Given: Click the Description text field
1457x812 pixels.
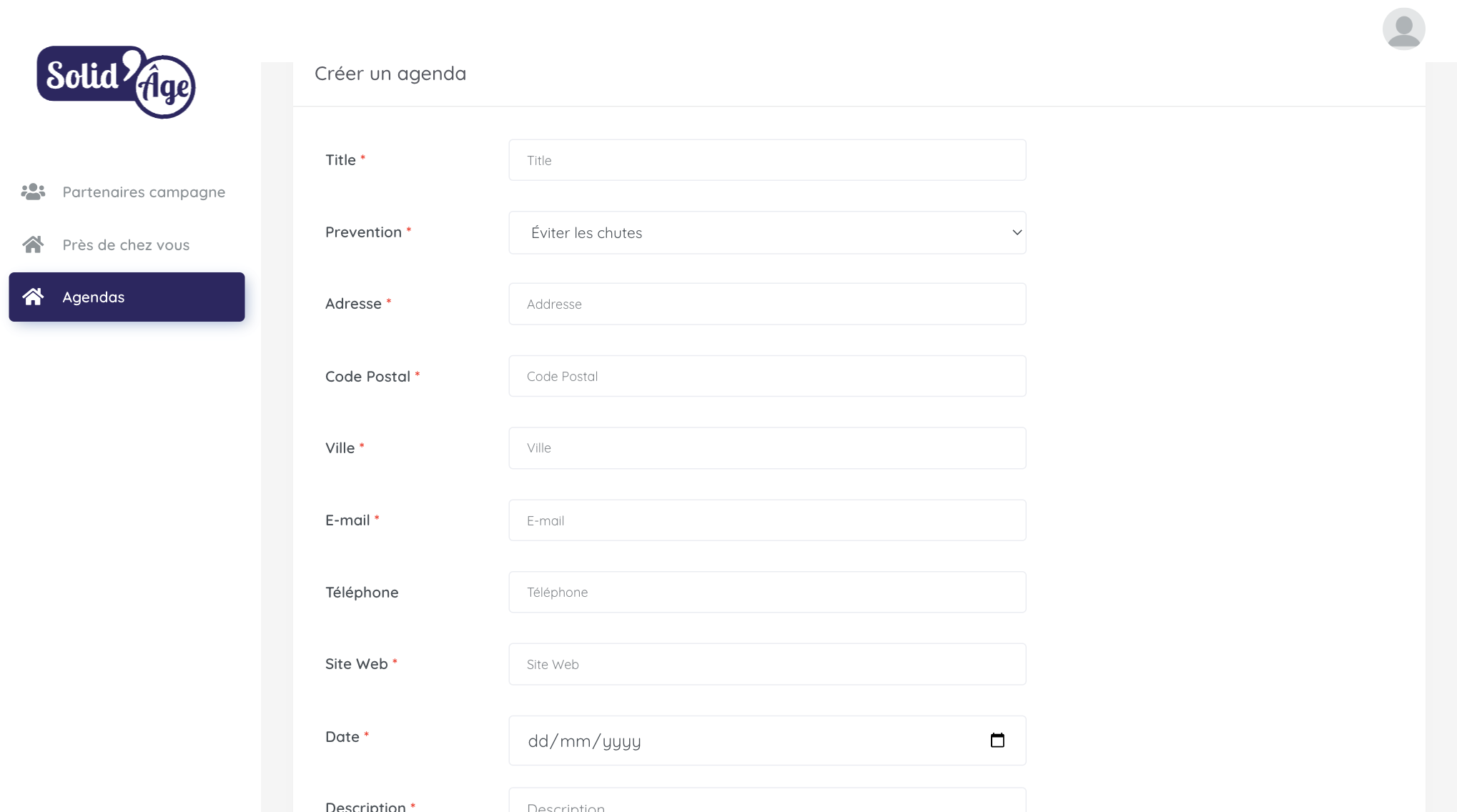Looking at the screenshot, I should tap(766, 803).
